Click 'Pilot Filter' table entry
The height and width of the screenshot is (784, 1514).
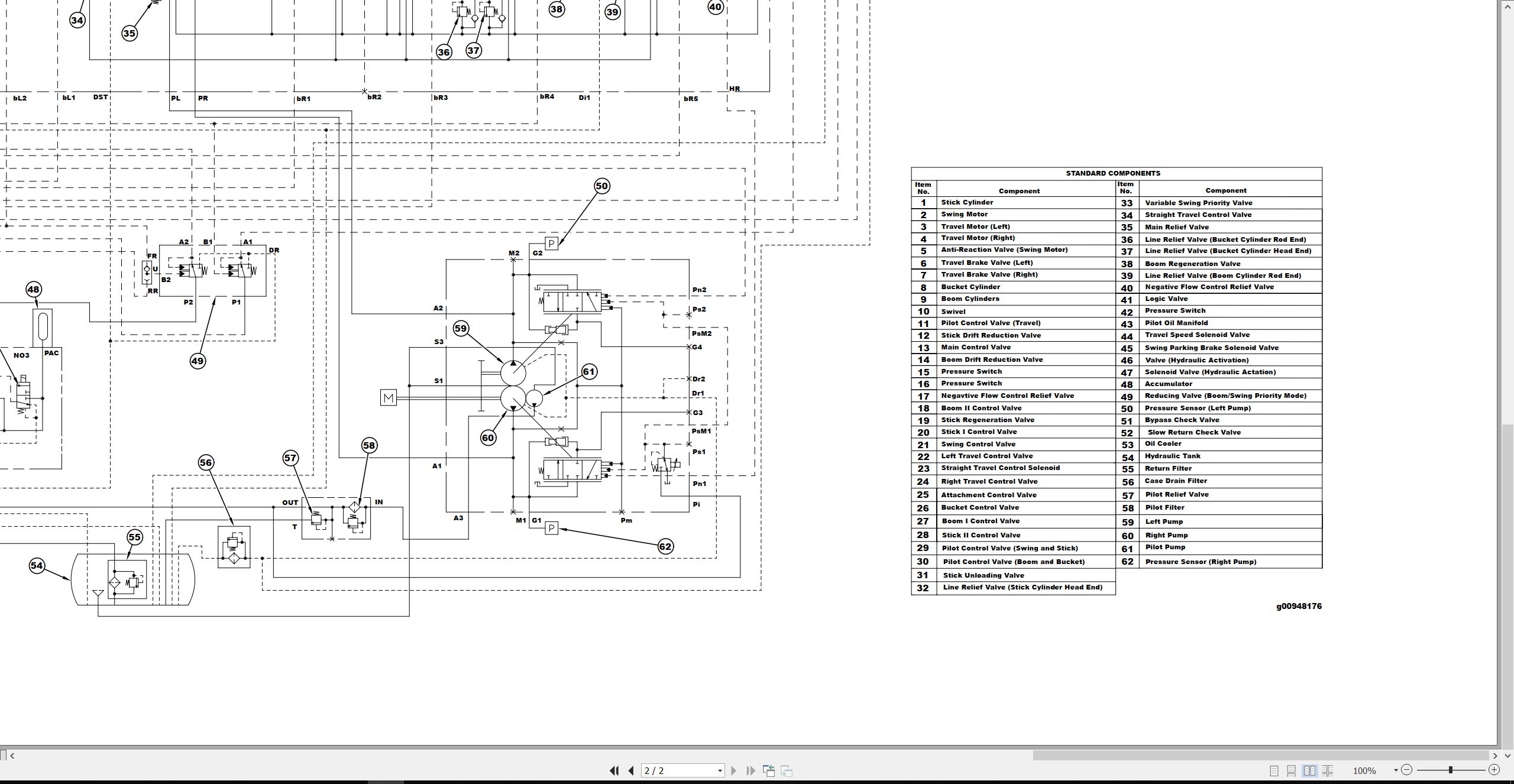[1164, 507]
